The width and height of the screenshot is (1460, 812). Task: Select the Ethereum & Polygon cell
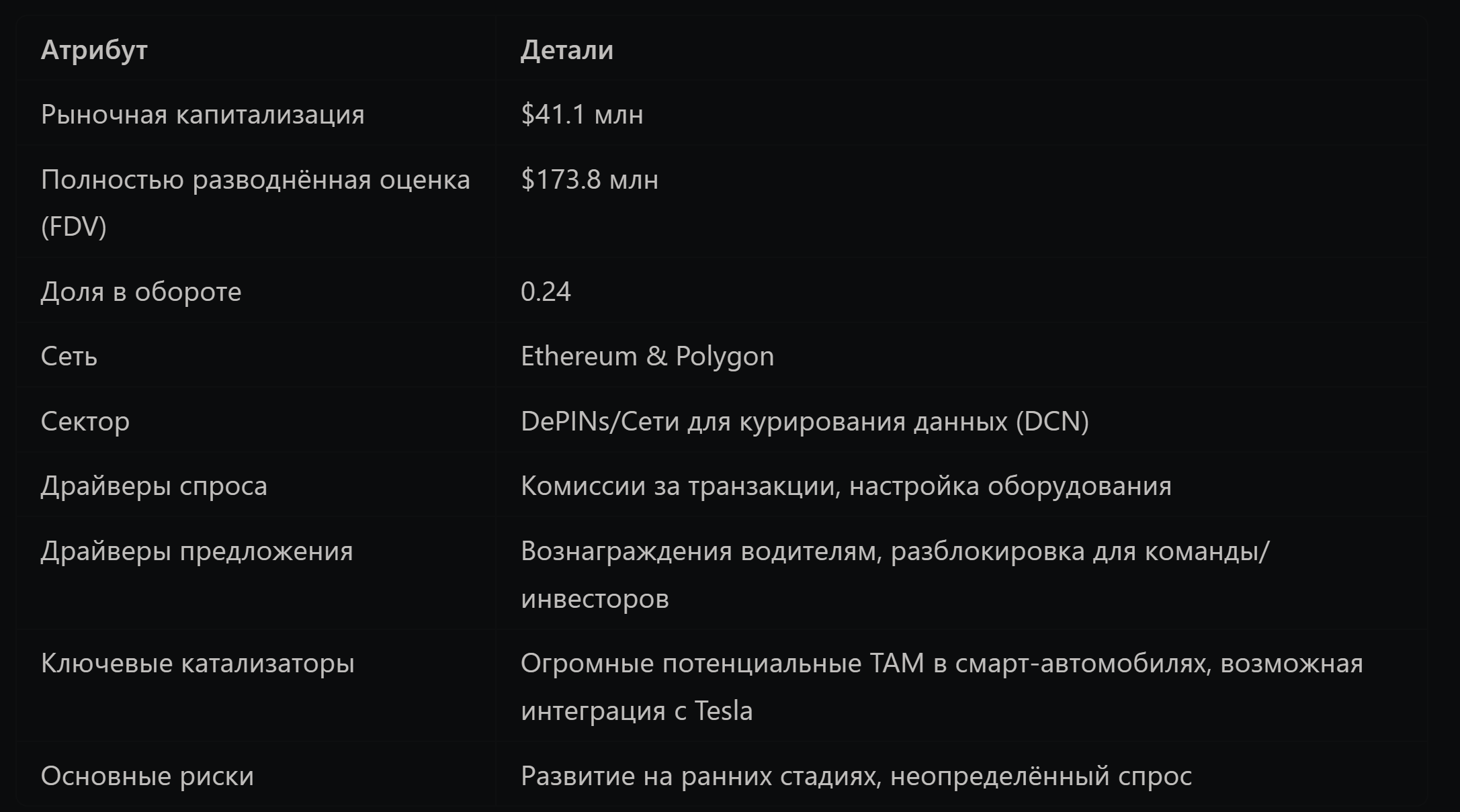(647, 356)
